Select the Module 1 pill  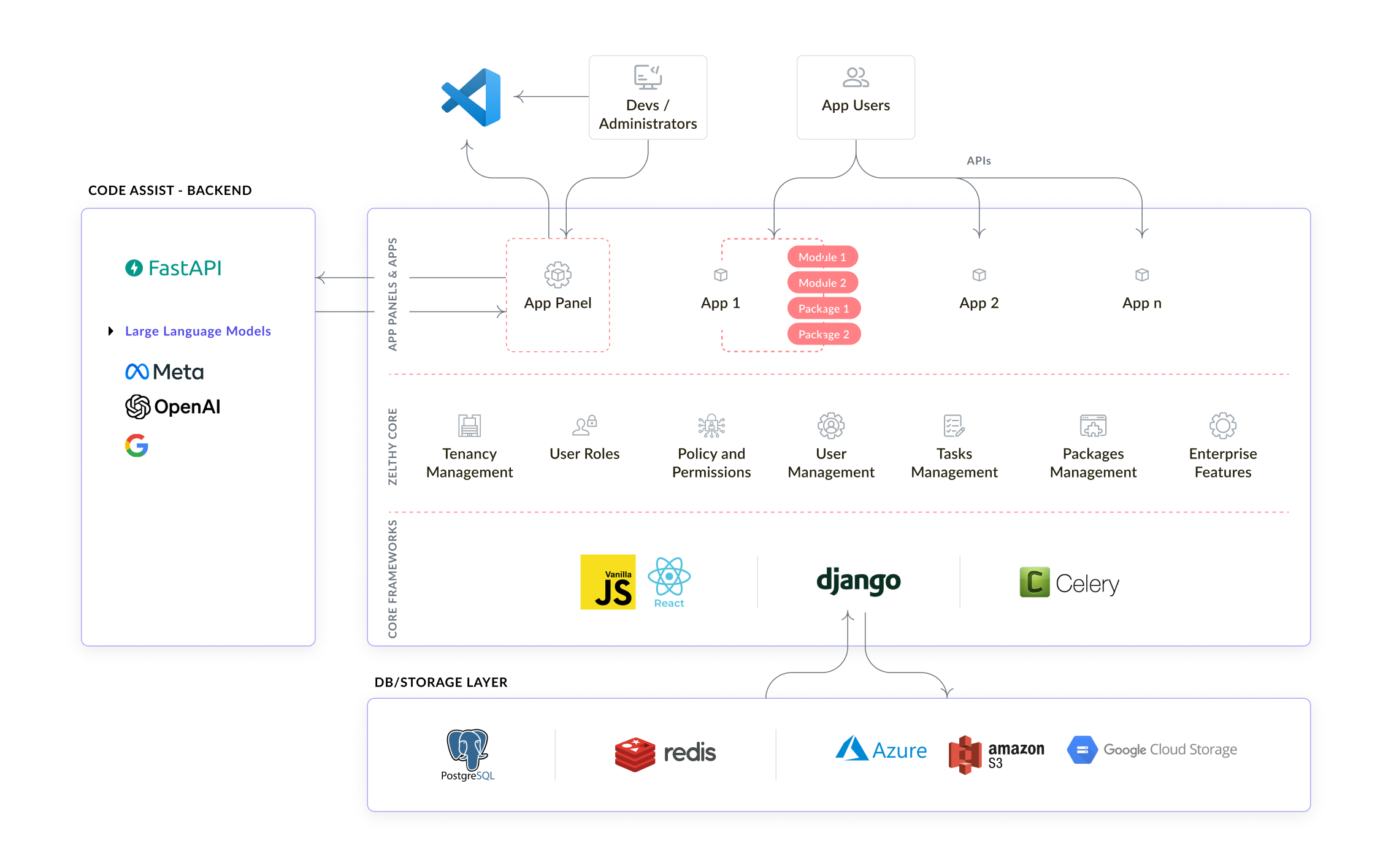[x=822, y=257]
